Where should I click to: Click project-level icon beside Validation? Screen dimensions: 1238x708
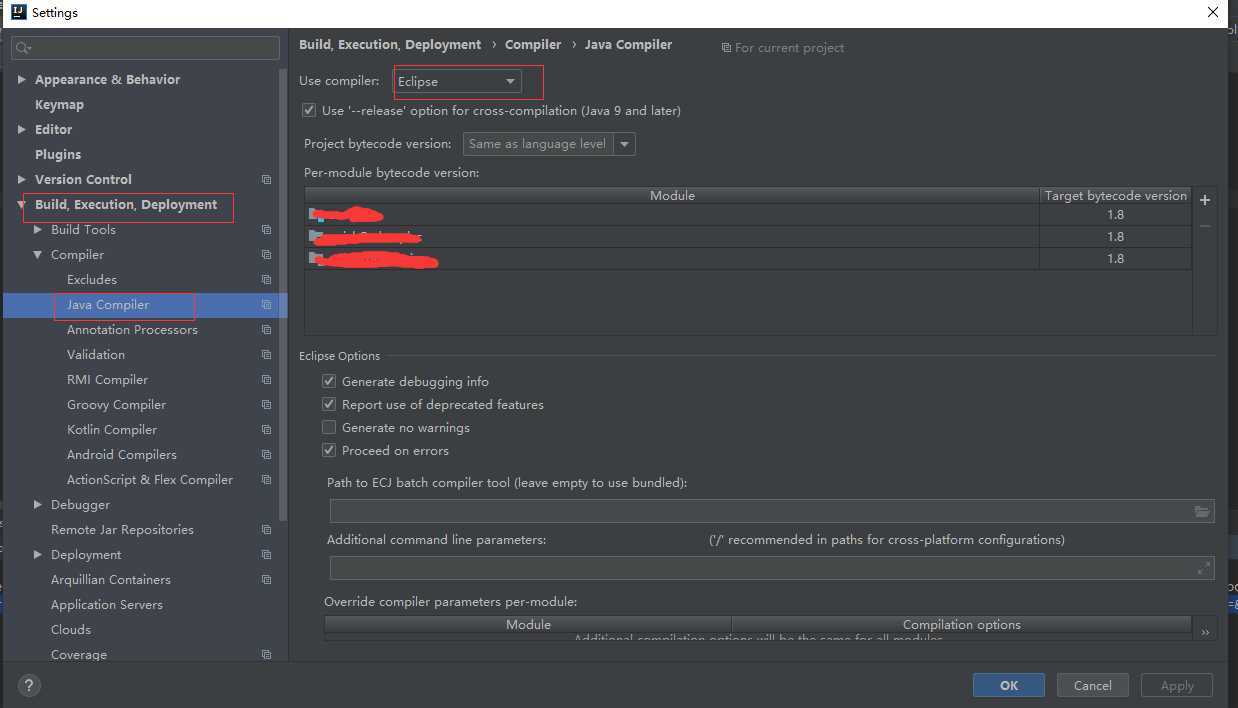click(266, 355)
